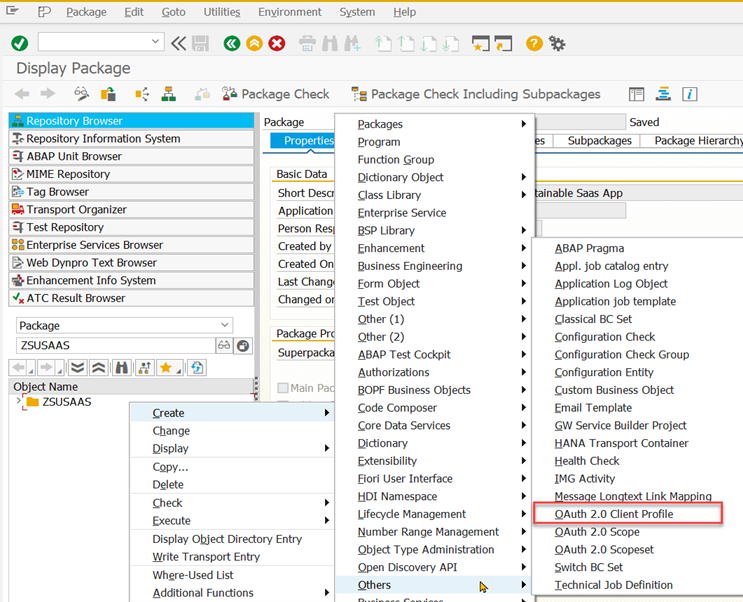Open the ABAP Unit Browser
This screenshot has width=743, height=602.
tap(131, 156)
